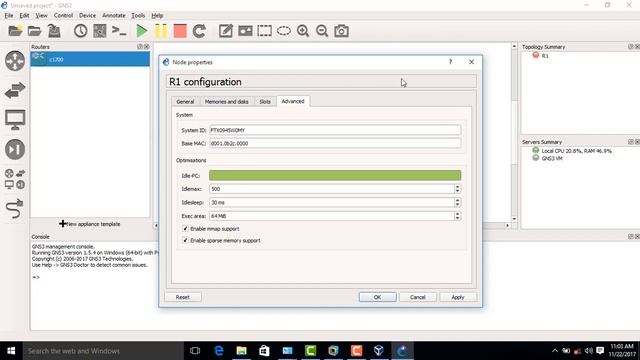Select the c1700 router in Routers list

coord(90,59)
